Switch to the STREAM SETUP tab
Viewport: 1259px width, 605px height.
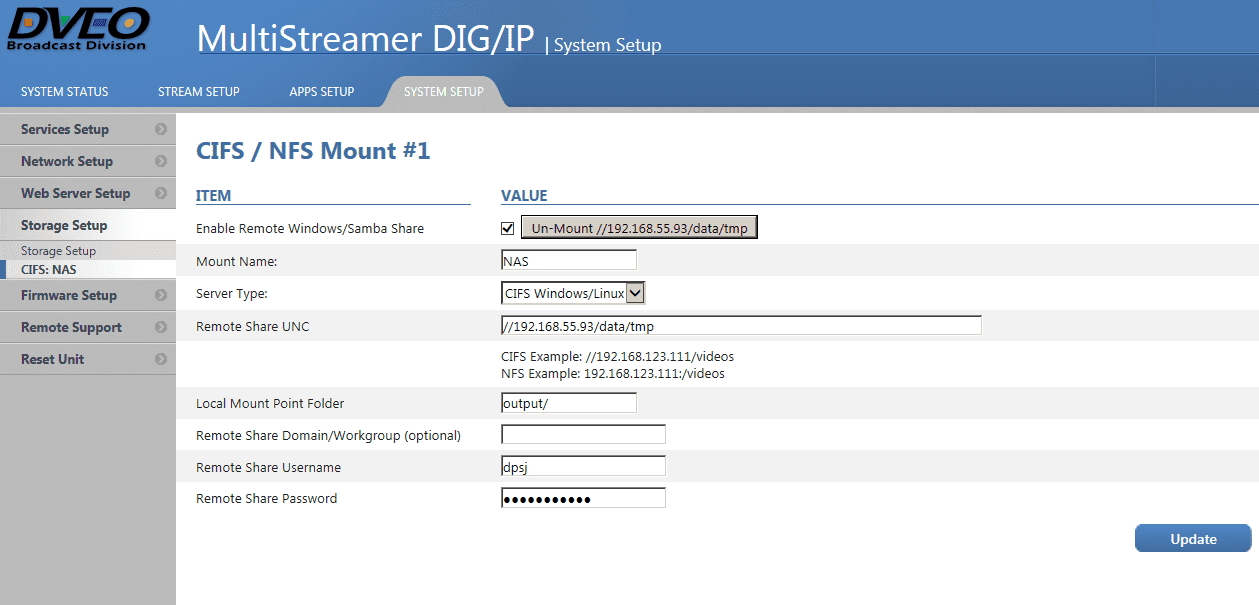pyautogui.click(x=199, y=92)
